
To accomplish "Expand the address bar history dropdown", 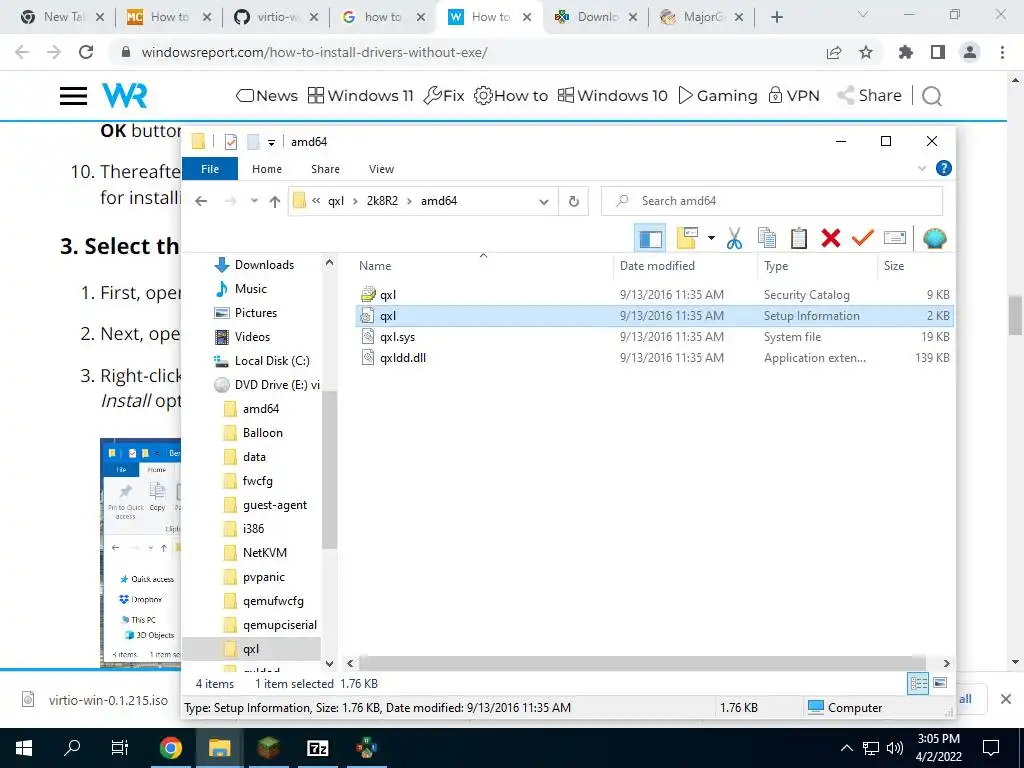I will [x=543, y=201].
